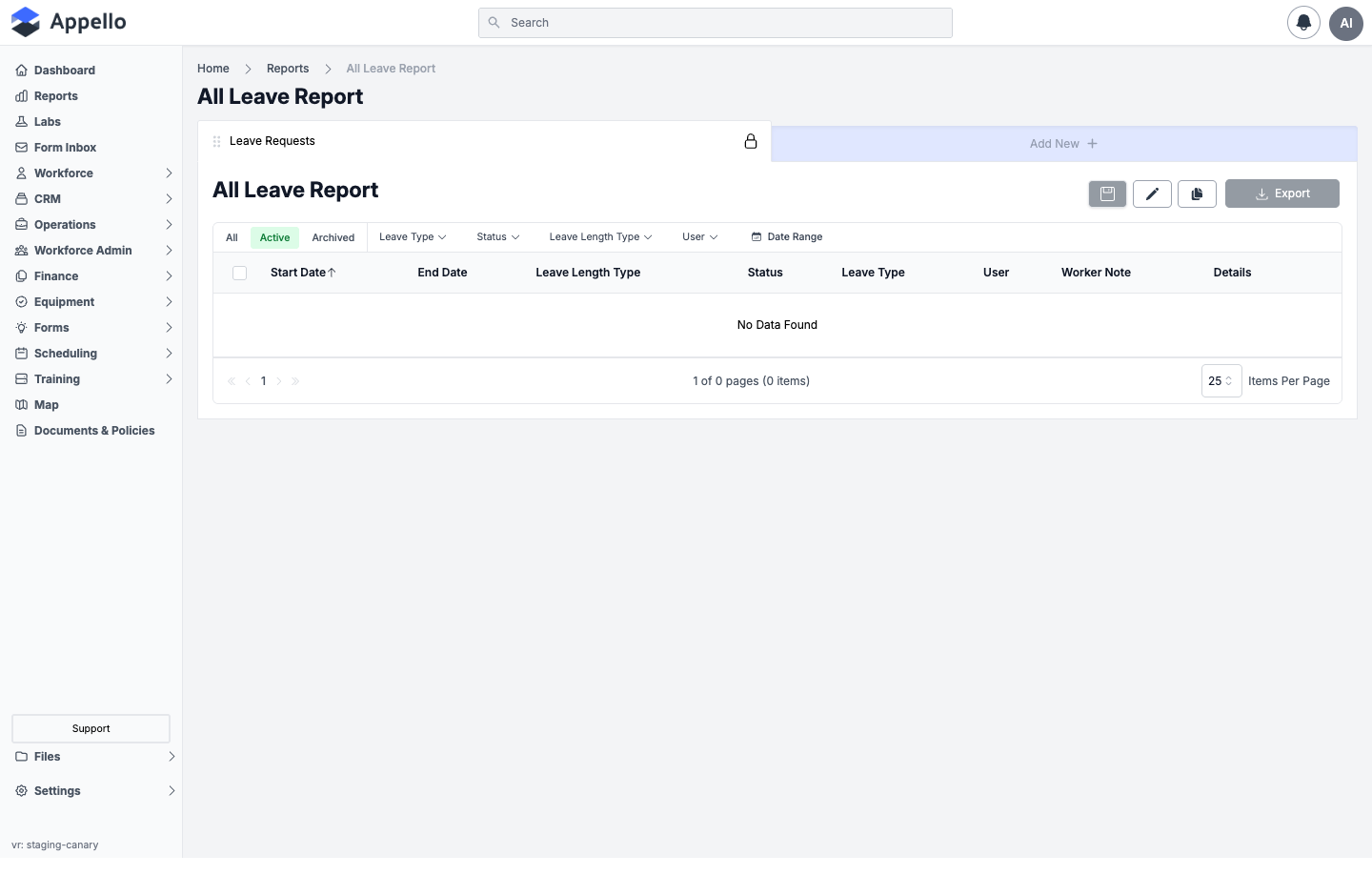
Task: Go to Home via breadcrumb
Action: coord(213,69)
